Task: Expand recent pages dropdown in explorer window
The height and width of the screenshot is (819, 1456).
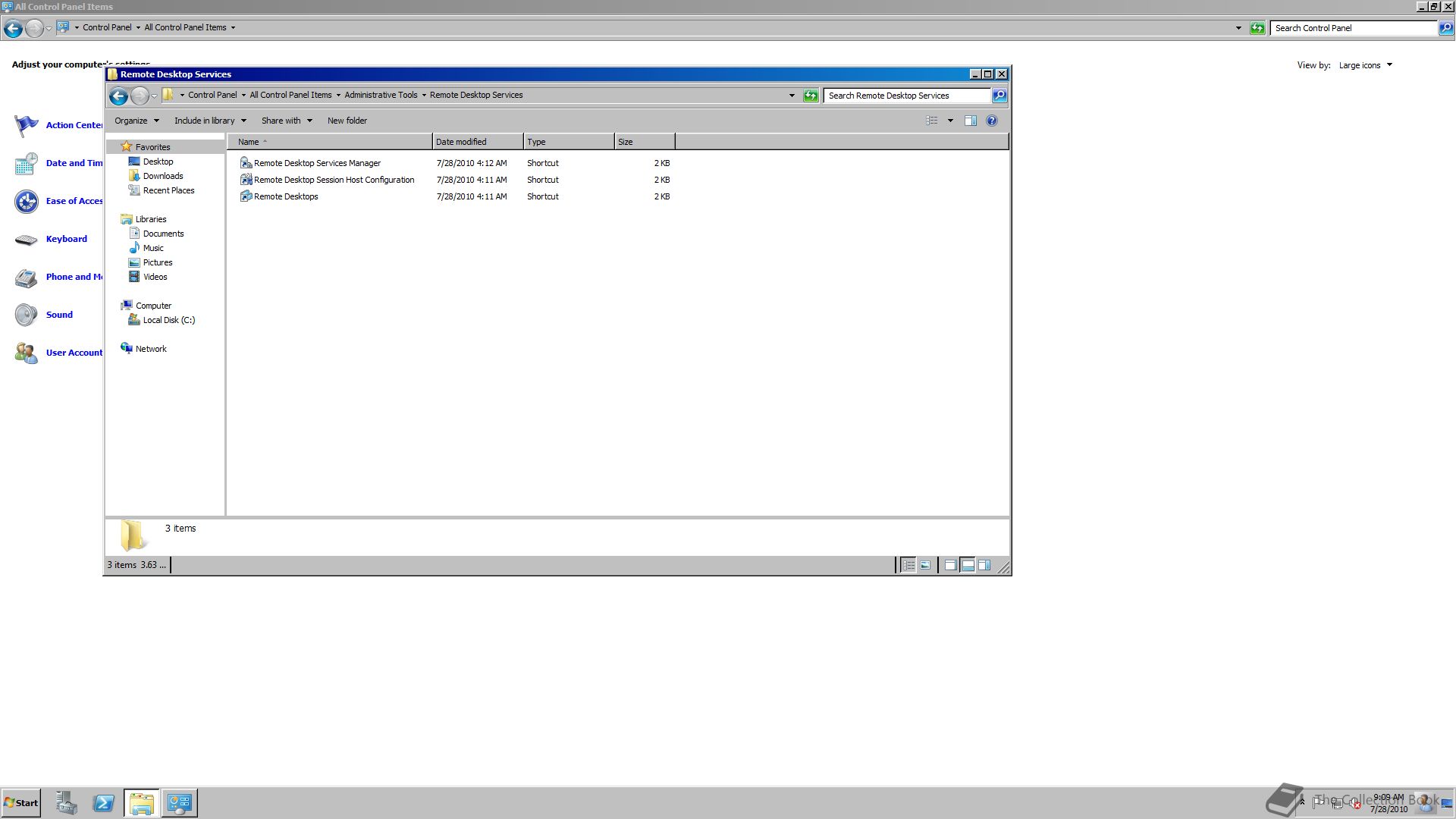Action: tap(154, 96)
